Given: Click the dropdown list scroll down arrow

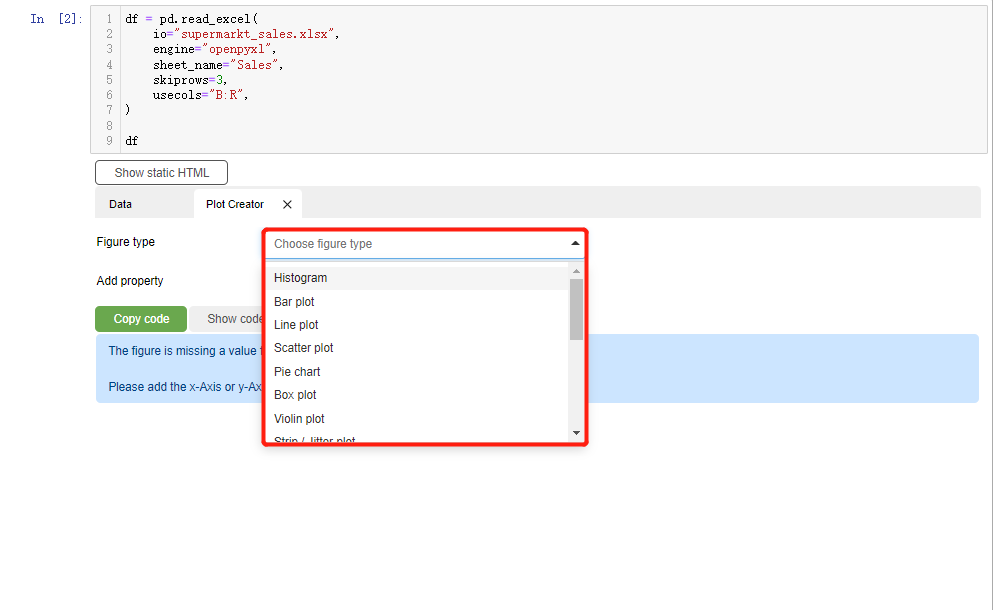Looking at the screenshot, I should click(576, 433).
